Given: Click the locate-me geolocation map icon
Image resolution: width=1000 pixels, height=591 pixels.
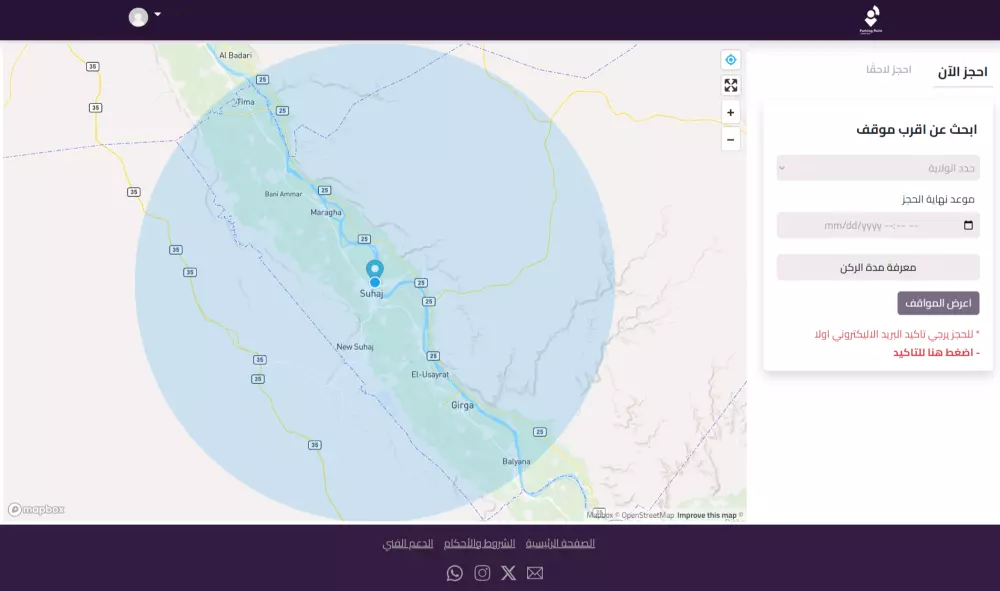Looking at the screenshot, I should (731, 60).
